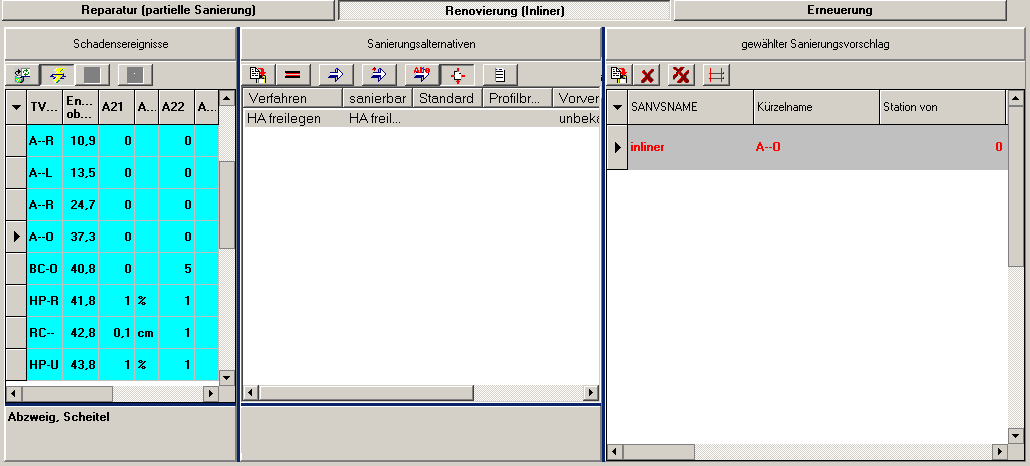Click the equals sign icon in Sanierungsalternativen

[x=293, y=75]
